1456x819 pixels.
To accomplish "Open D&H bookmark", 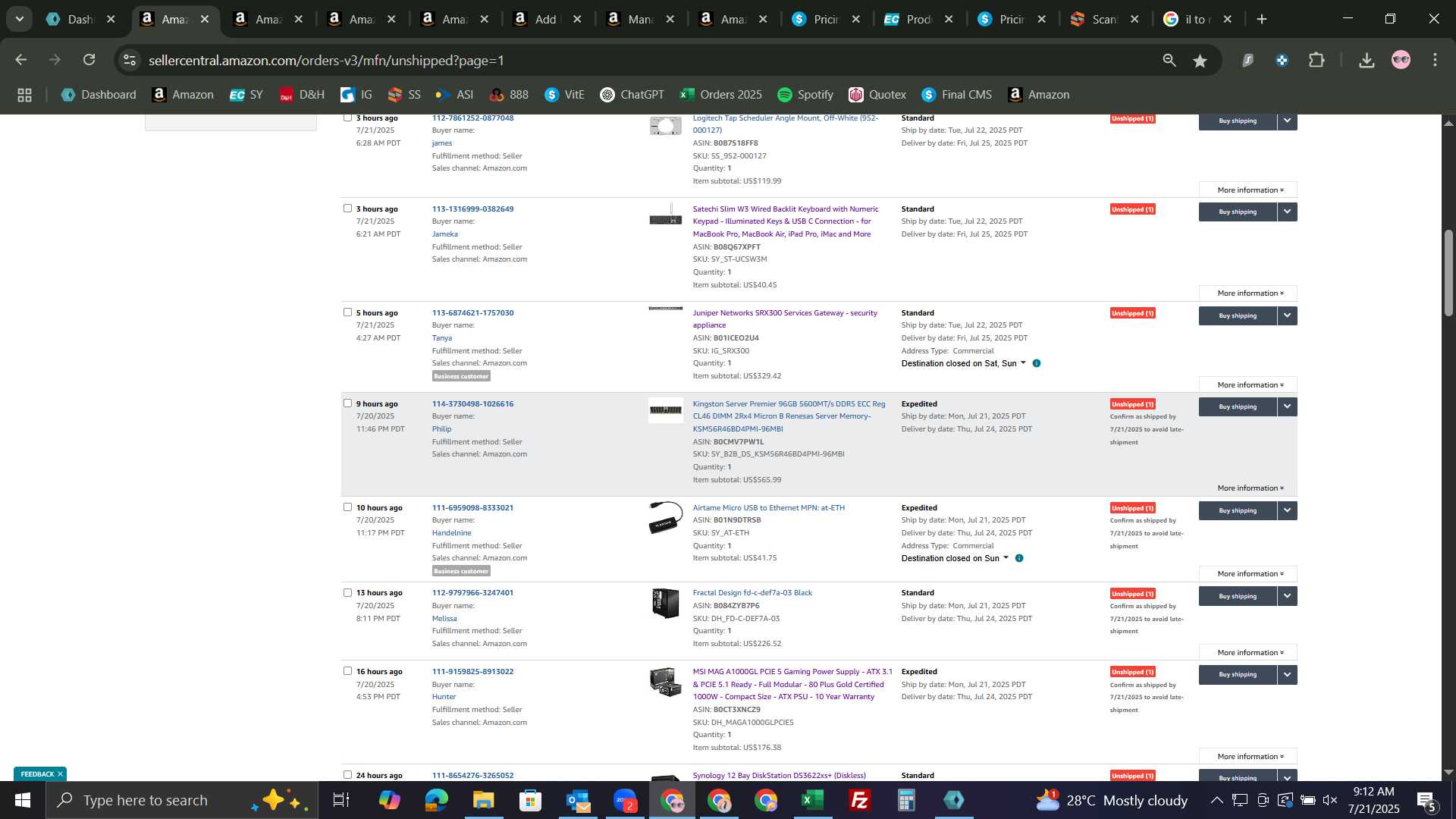I will 302,95.
